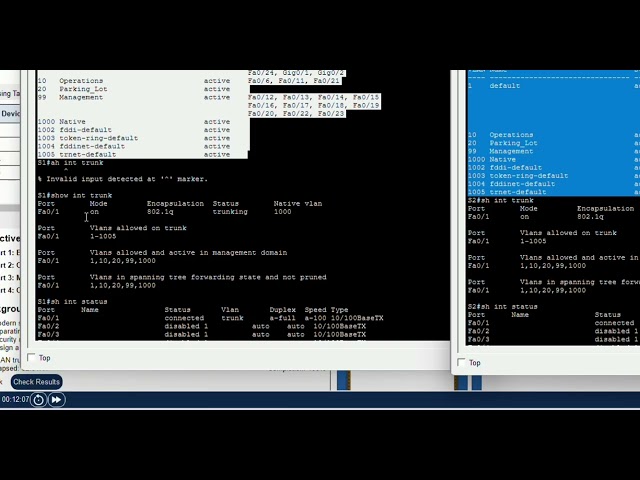Click the Fa0/2 row in S1 interface status
This screenshot has height=480, width=640.
click(x=202, y=326)
